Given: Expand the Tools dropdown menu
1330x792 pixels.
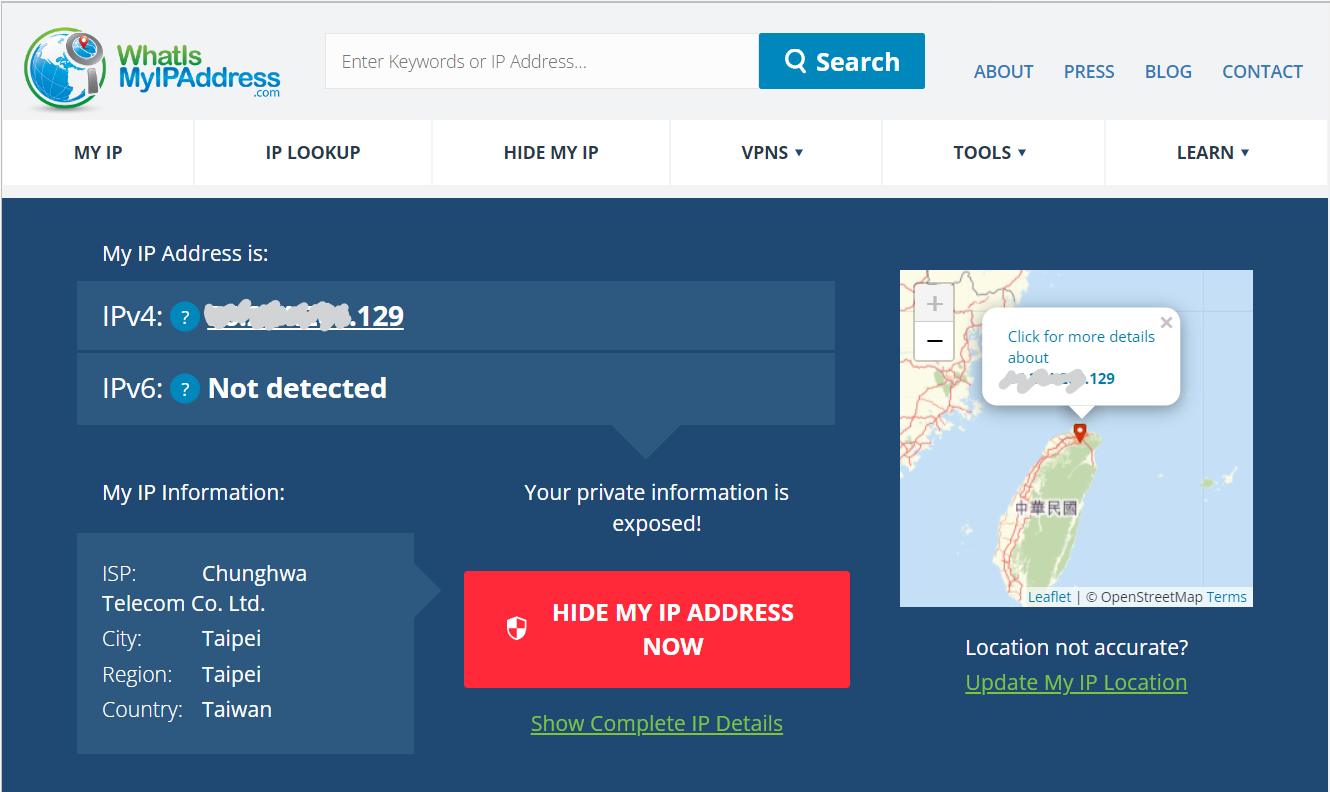Looking at the screenshot, I should coord(990,153).
